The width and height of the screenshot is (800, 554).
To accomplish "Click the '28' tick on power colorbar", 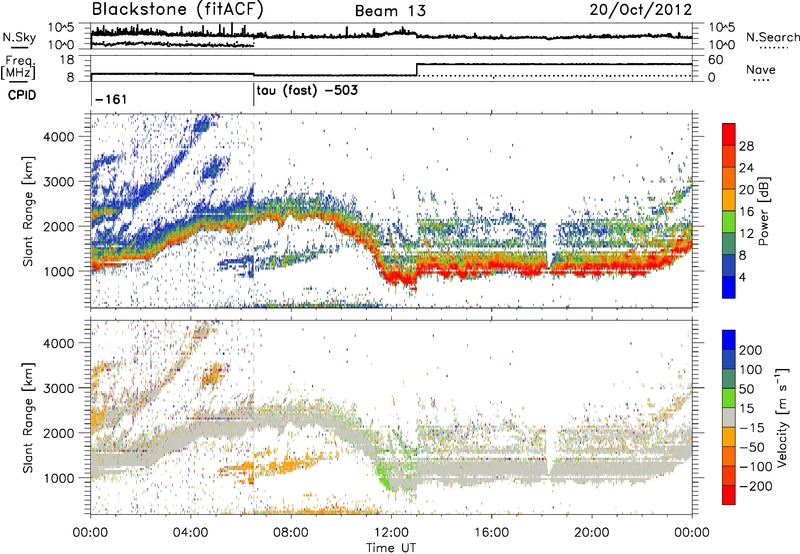I will coord(746,146).
